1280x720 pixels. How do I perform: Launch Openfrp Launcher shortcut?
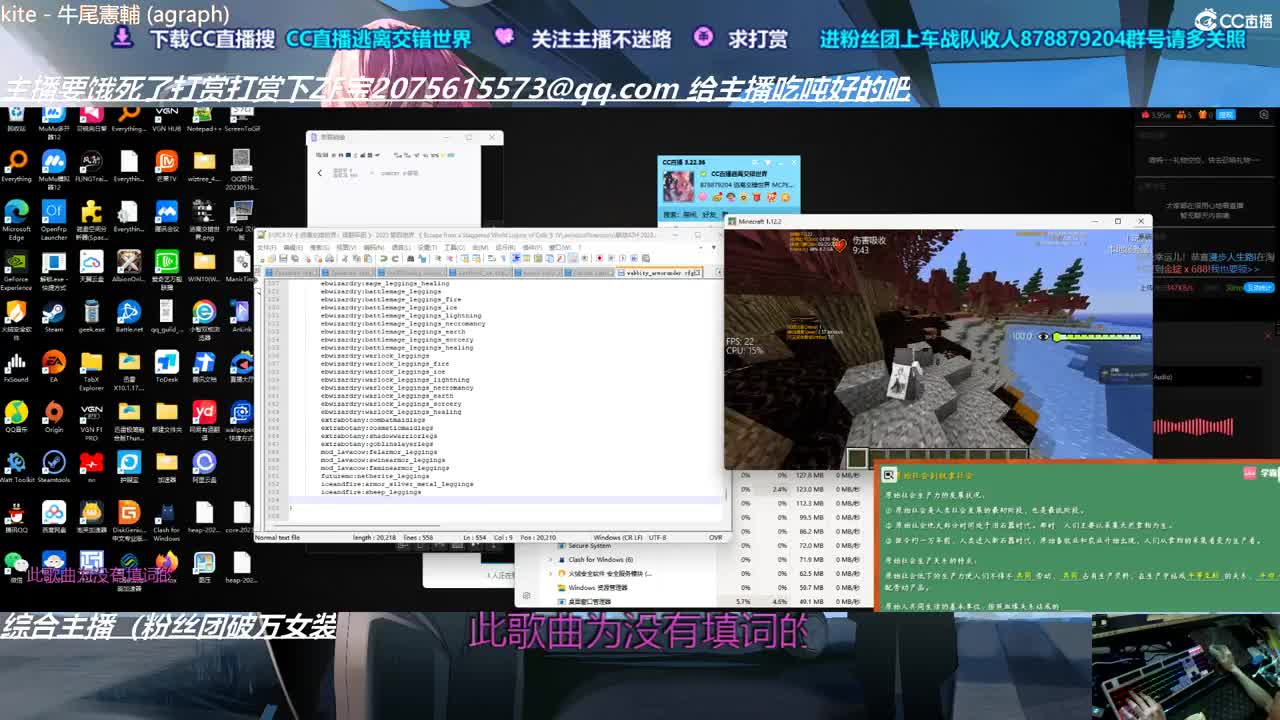(x=53, y=219)
